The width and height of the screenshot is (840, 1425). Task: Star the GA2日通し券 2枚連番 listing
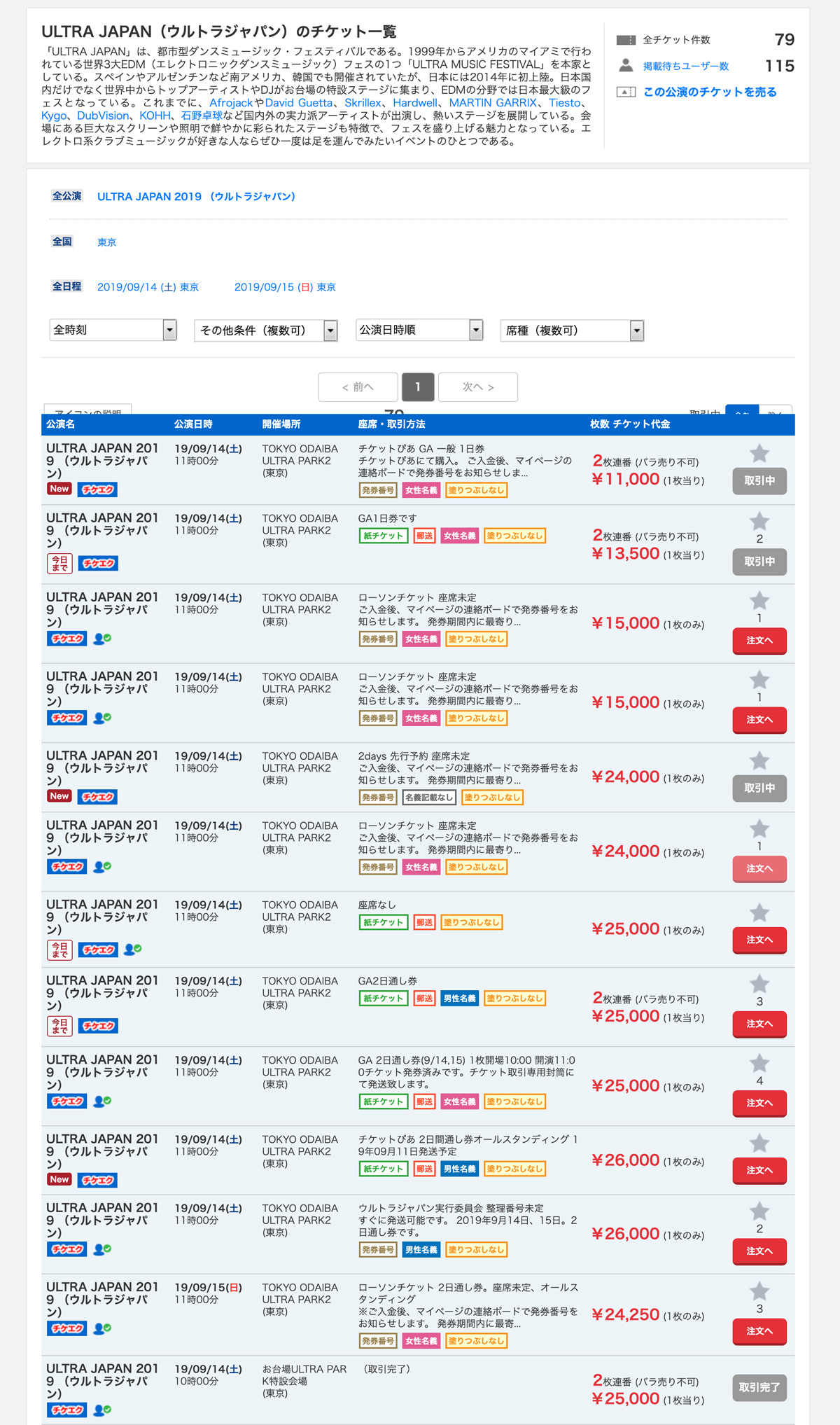coord(759,984)
